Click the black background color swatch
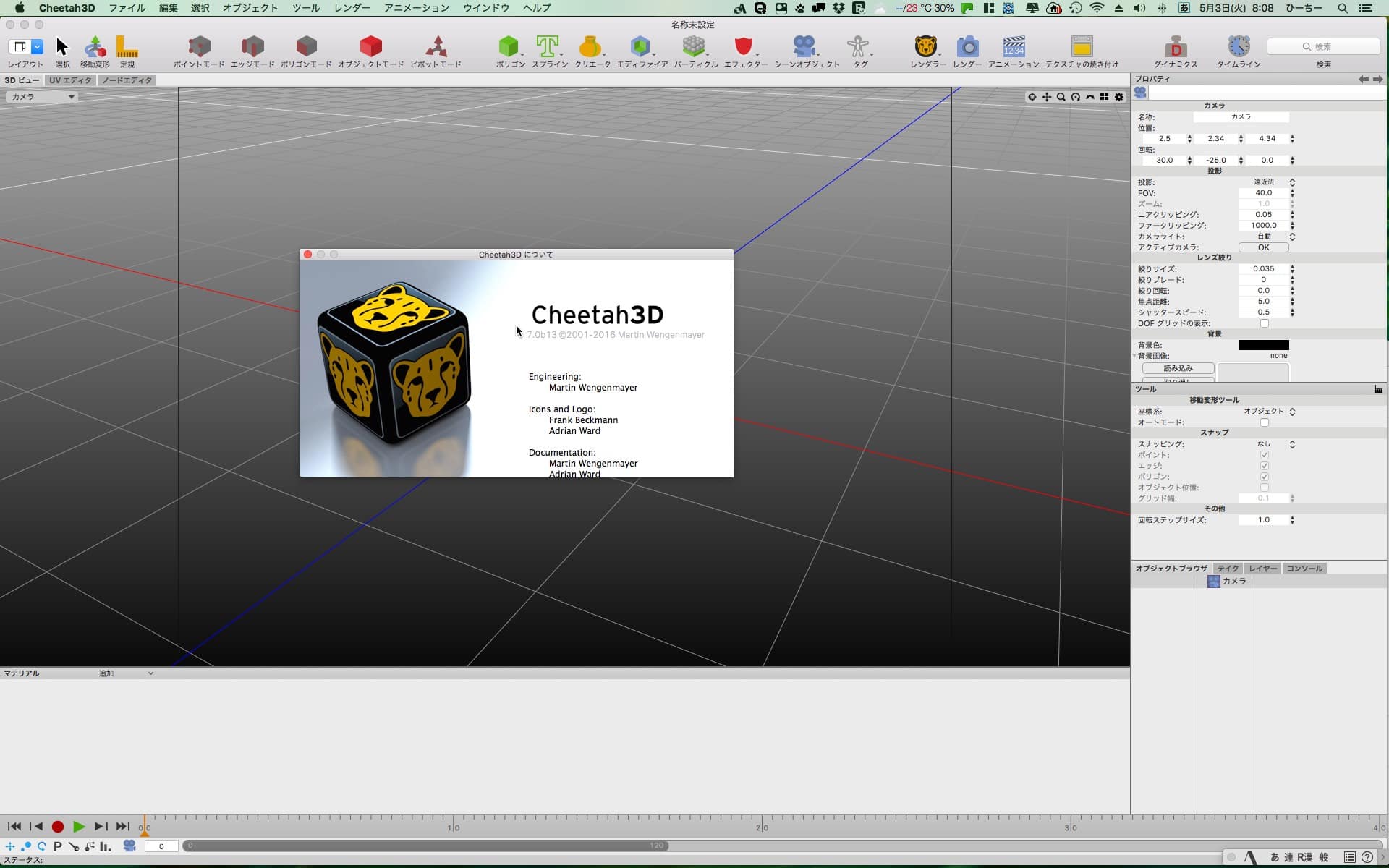The image size is (1389, 868). tap(1263, 345)
